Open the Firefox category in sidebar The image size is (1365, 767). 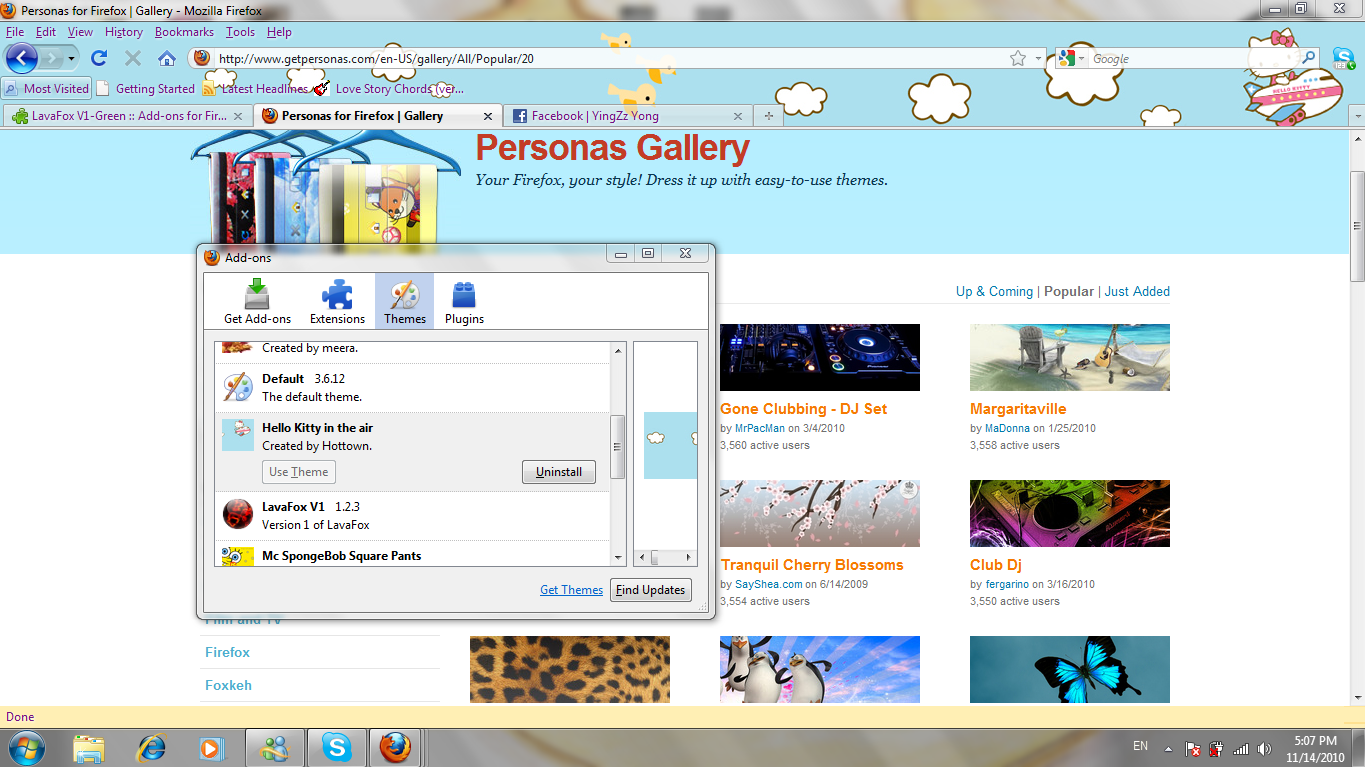(x=227, y=652)
